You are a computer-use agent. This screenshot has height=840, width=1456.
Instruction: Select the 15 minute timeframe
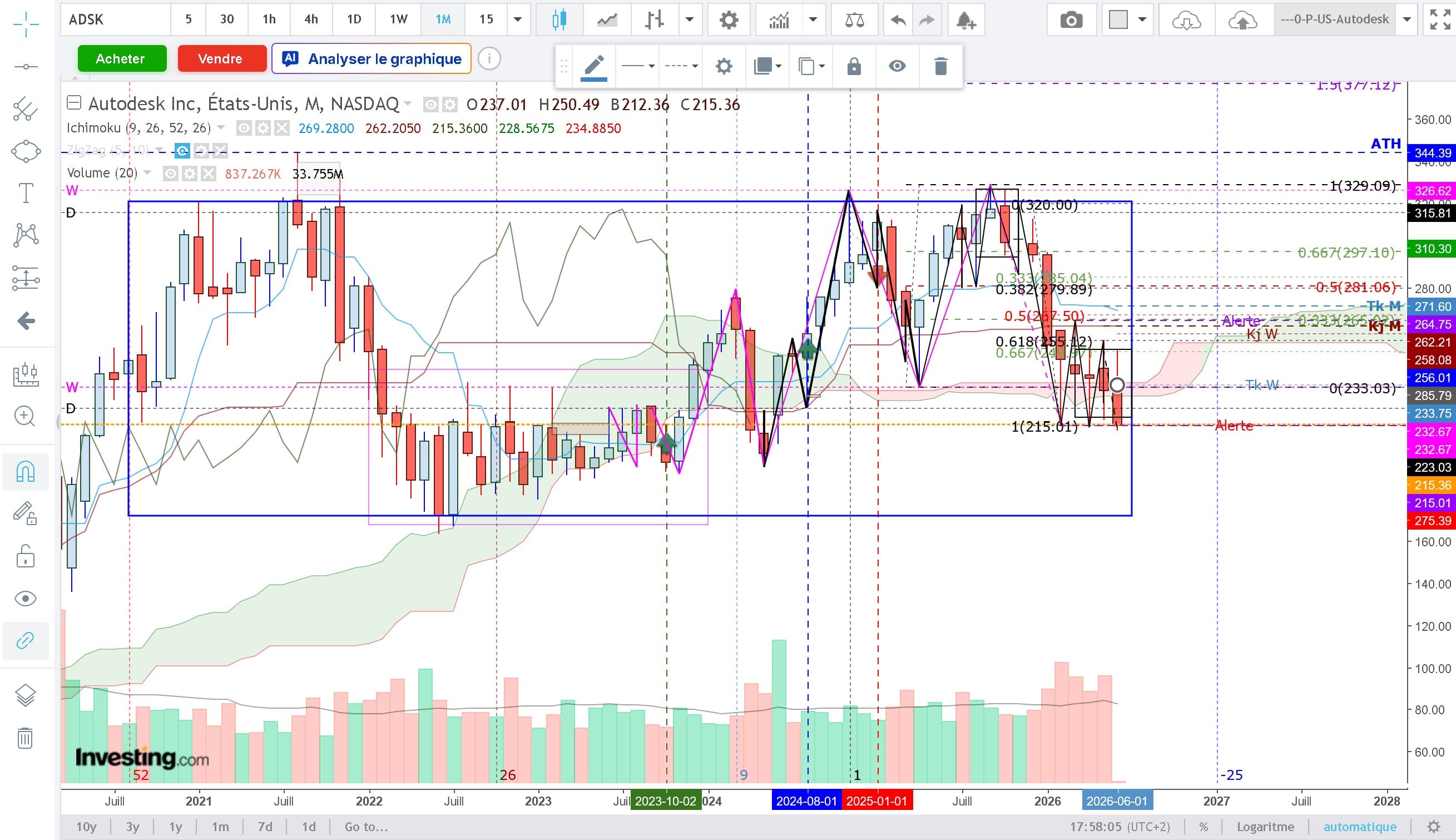[x=486, y=19]
